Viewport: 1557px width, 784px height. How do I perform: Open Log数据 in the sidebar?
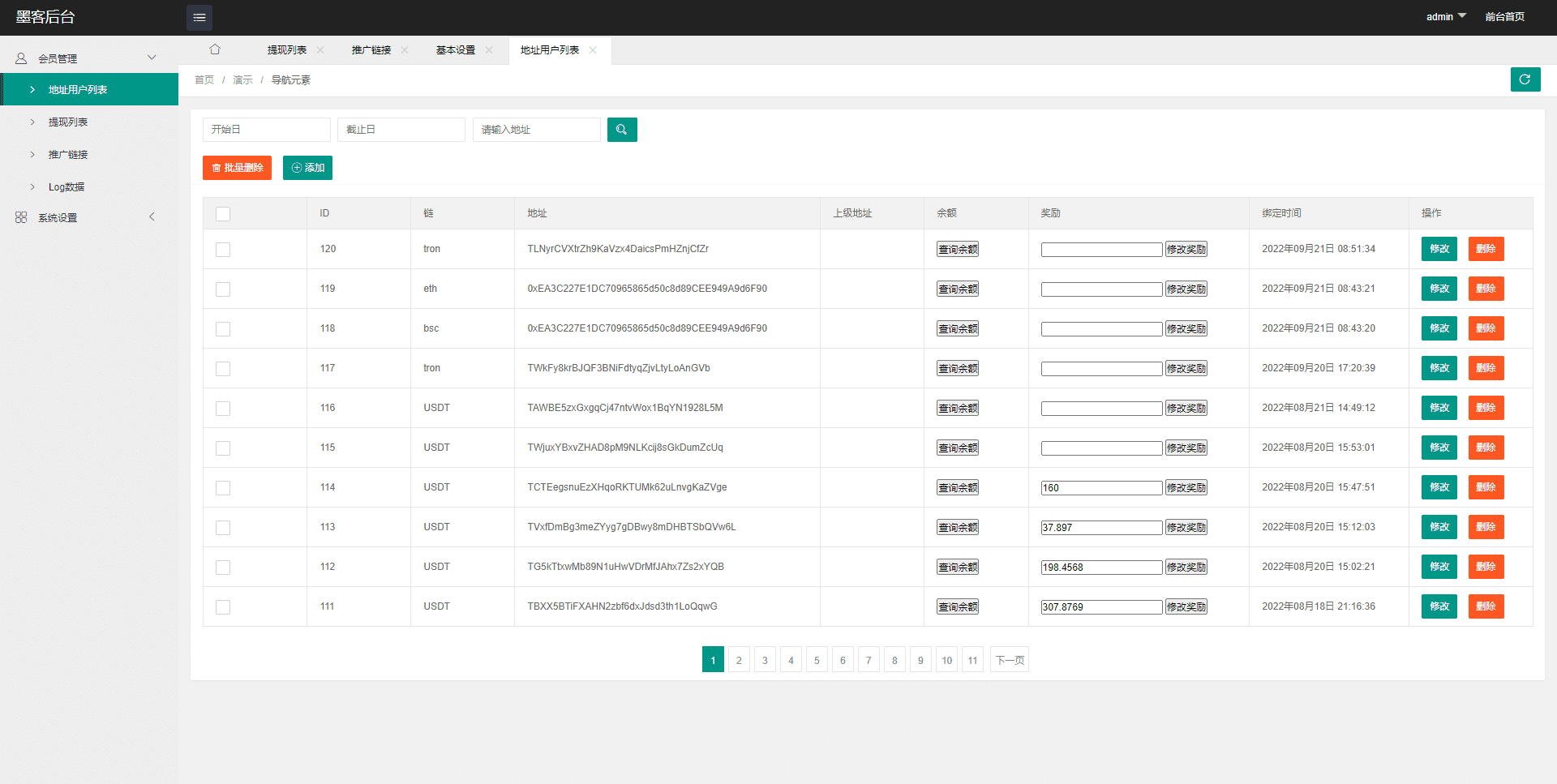66,187
